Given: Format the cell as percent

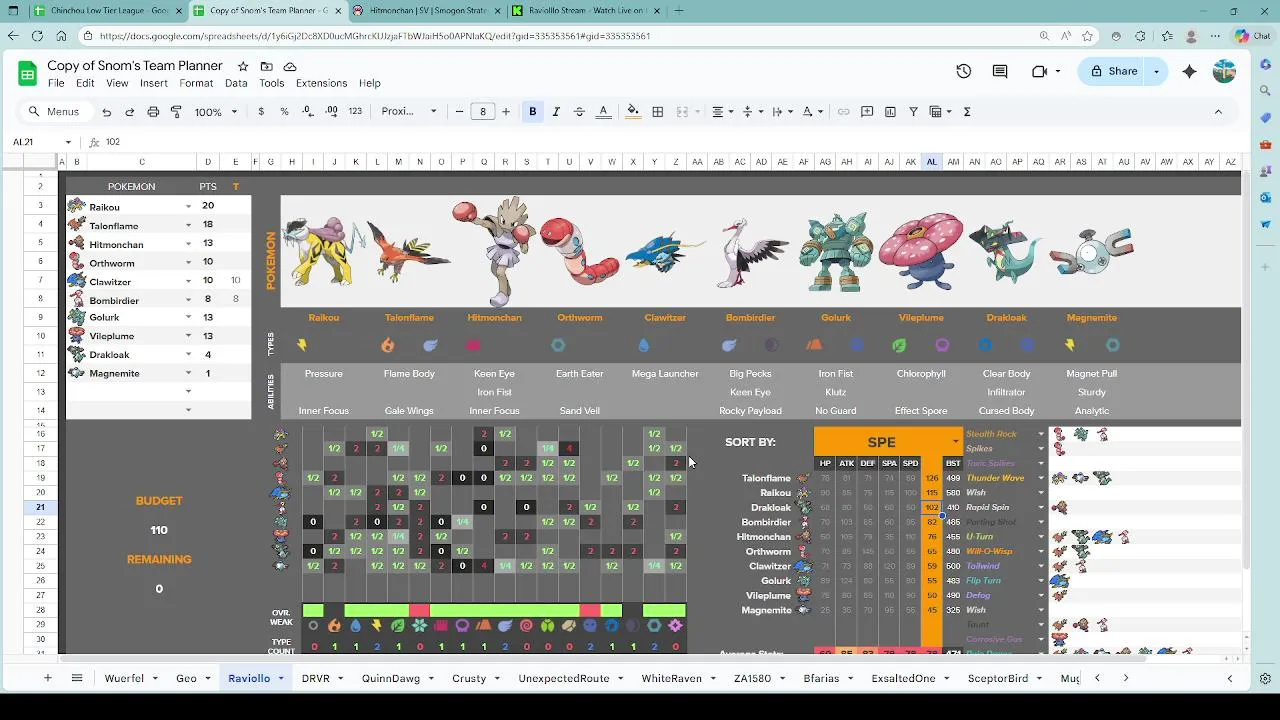Looking at the screenshot, I should (284, 112).
